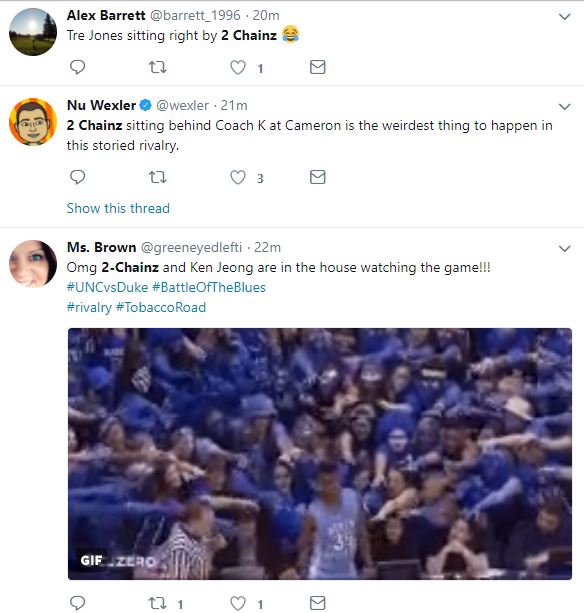This screenshot has height=613, width=584.
Task: Reply to Alex Barrett's tweet
Action: [x=77, y=67]
